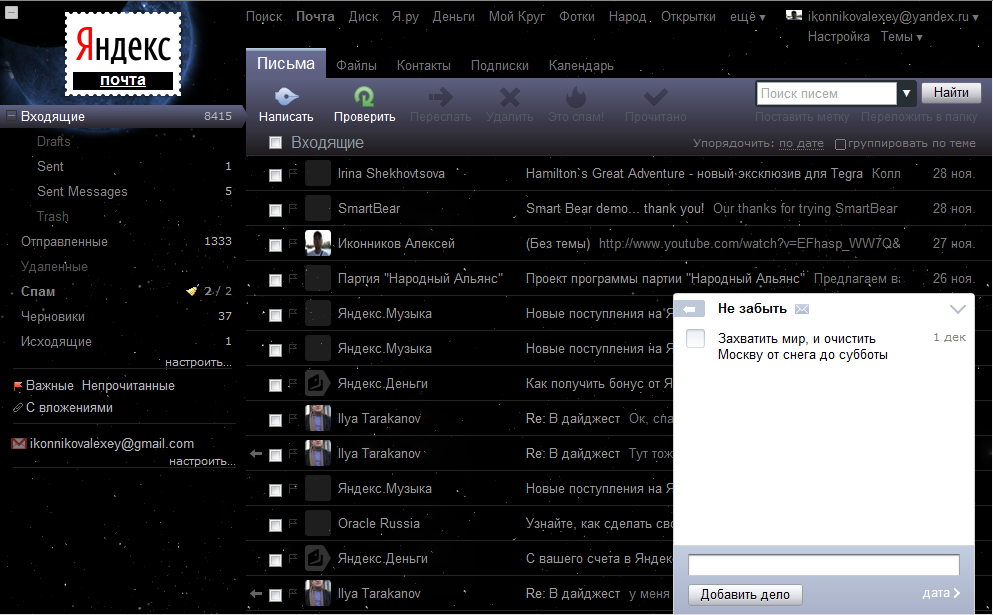Click the Переслать forward arrow icon

440,97
